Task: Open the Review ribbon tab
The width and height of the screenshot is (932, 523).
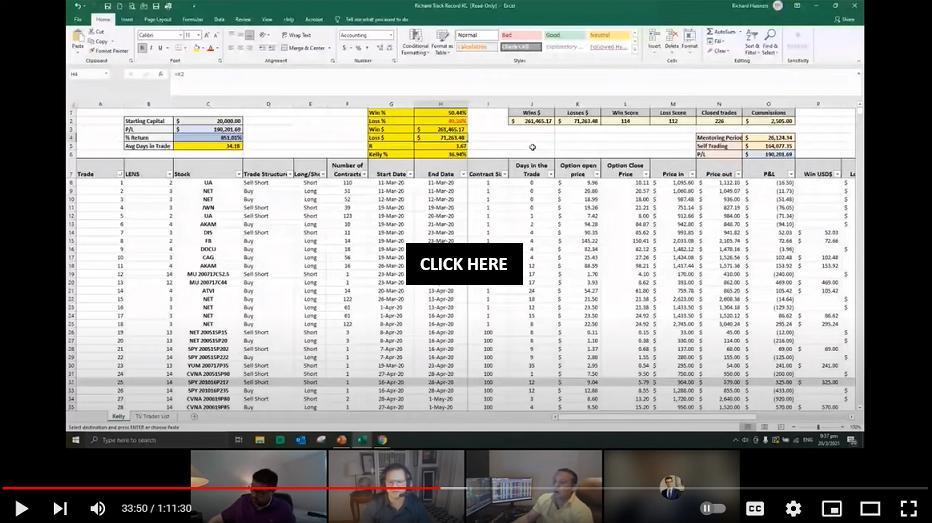Action: click(x=243, y=20)
